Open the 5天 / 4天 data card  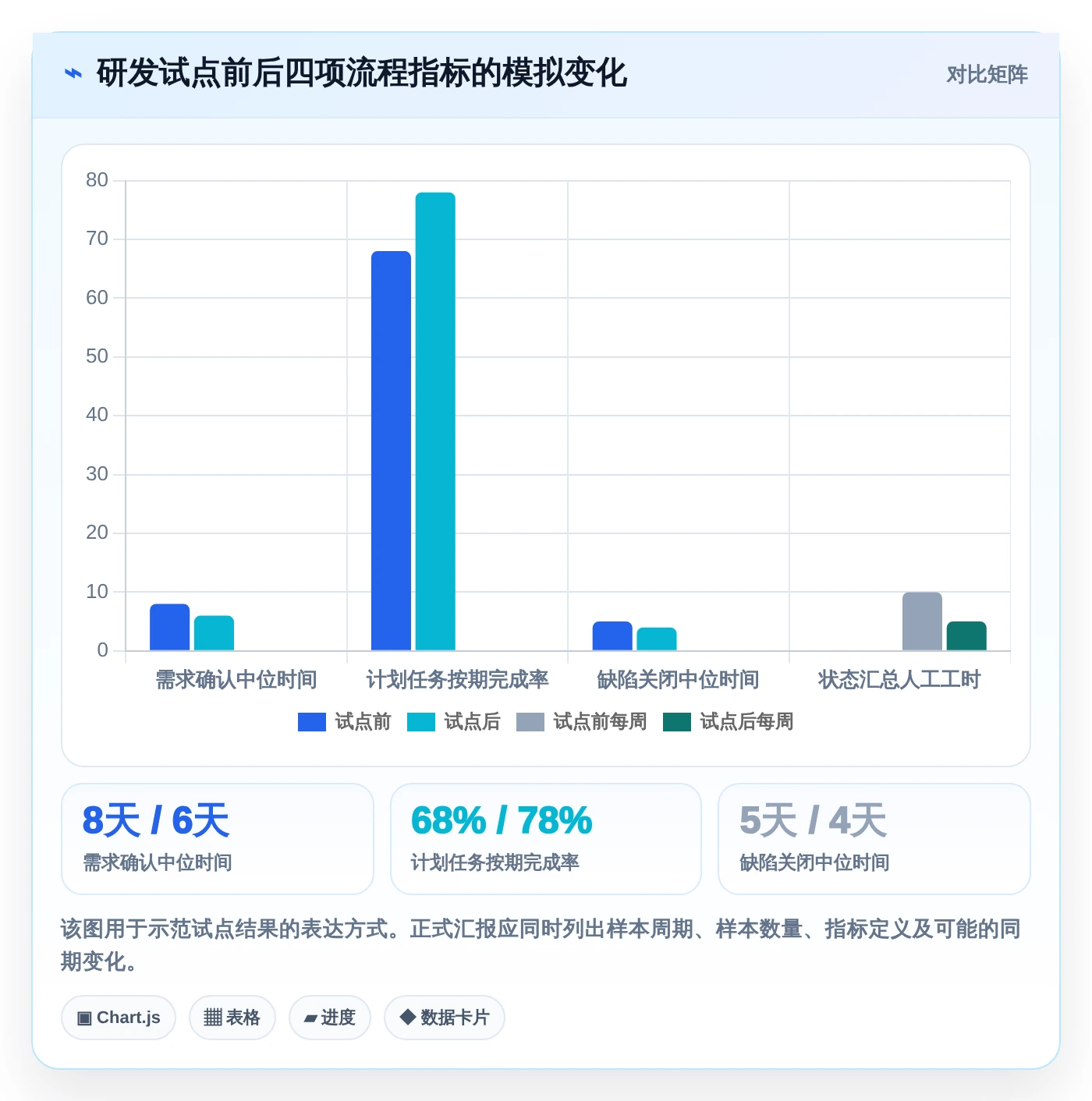pos(874,839)
